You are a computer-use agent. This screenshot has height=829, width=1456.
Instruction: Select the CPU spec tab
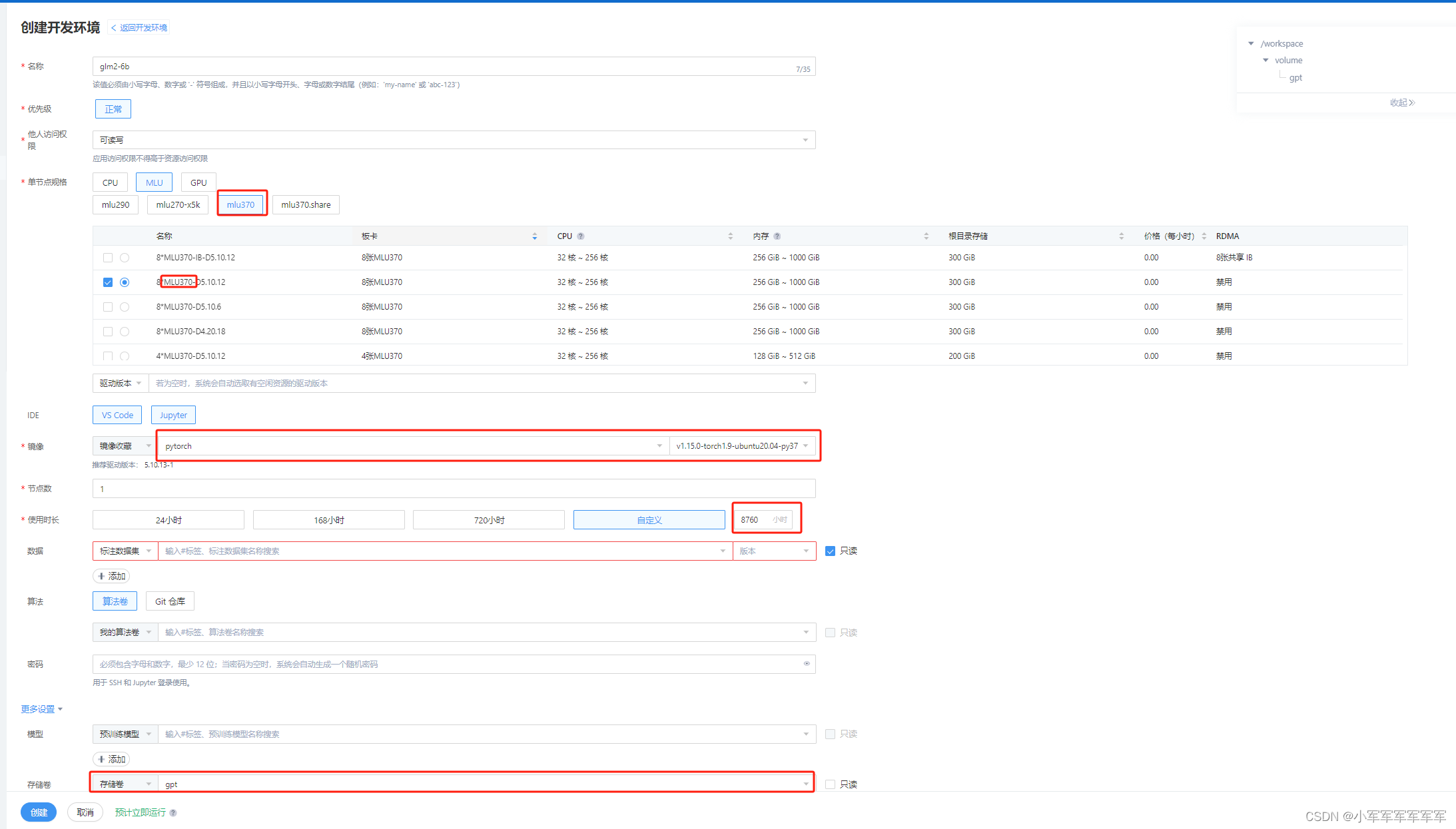click(110, 182)
